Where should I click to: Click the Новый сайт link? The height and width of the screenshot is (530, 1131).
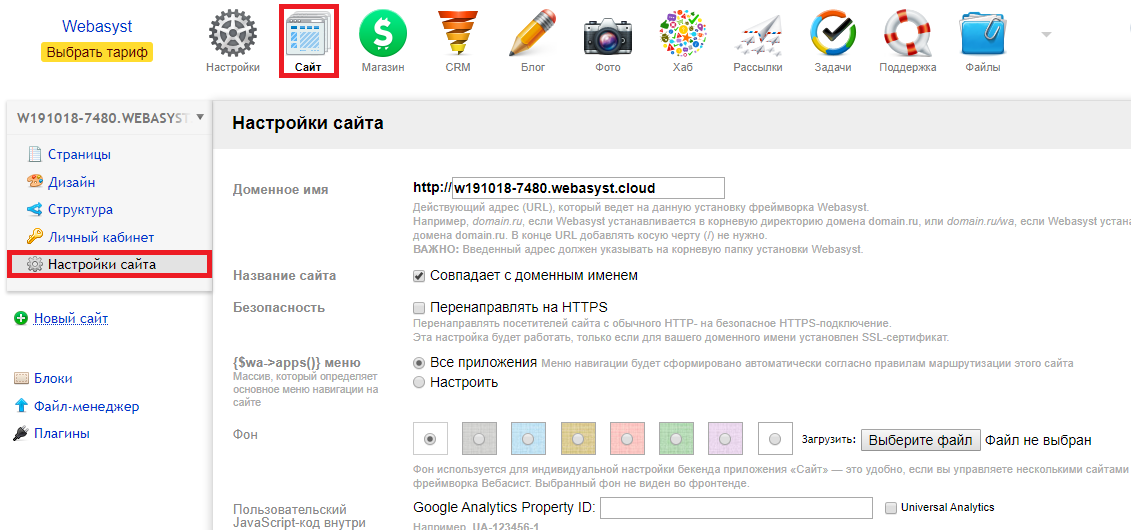[71, 318]
